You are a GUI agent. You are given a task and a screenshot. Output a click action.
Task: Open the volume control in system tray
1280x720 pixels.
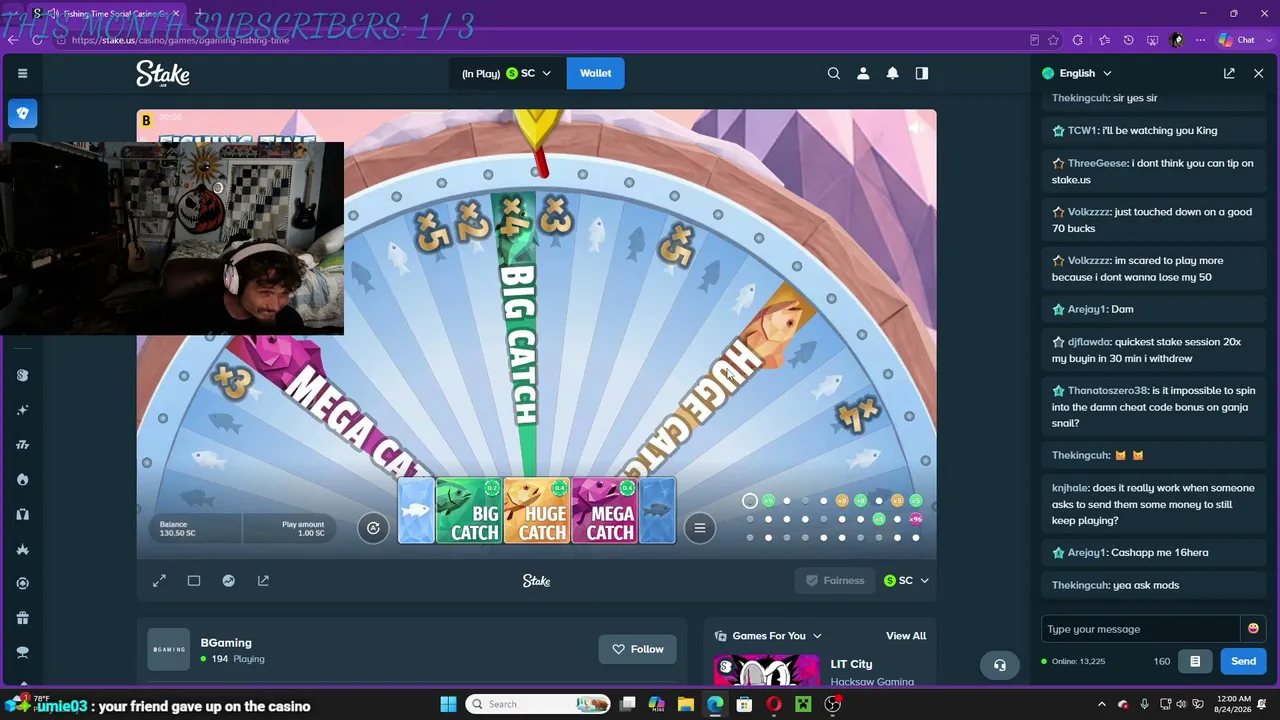[x=1183, y=704]
